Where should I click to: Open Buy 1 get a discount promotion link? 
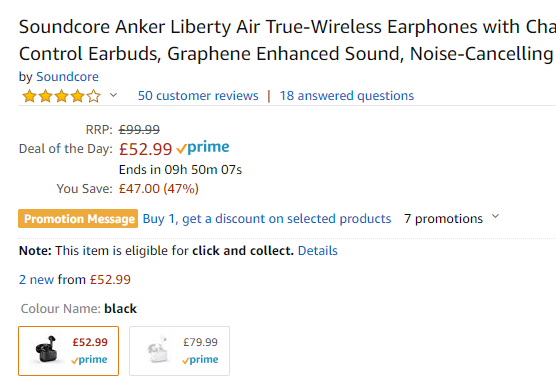(x=267, y=219)
